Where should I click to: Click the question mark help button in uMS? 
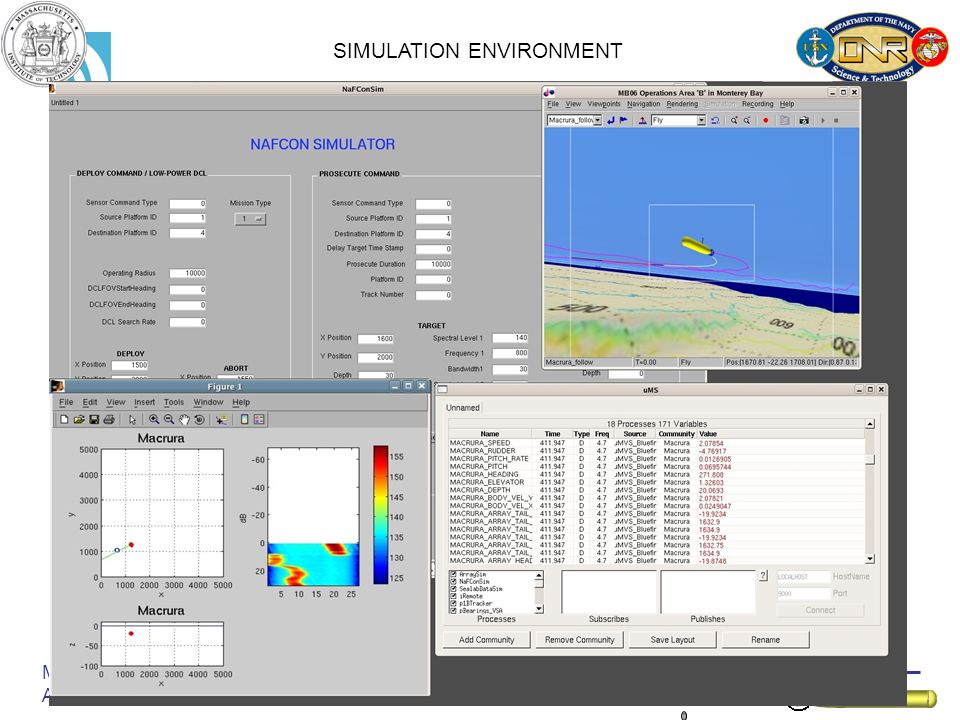click(x=763, y=576)
